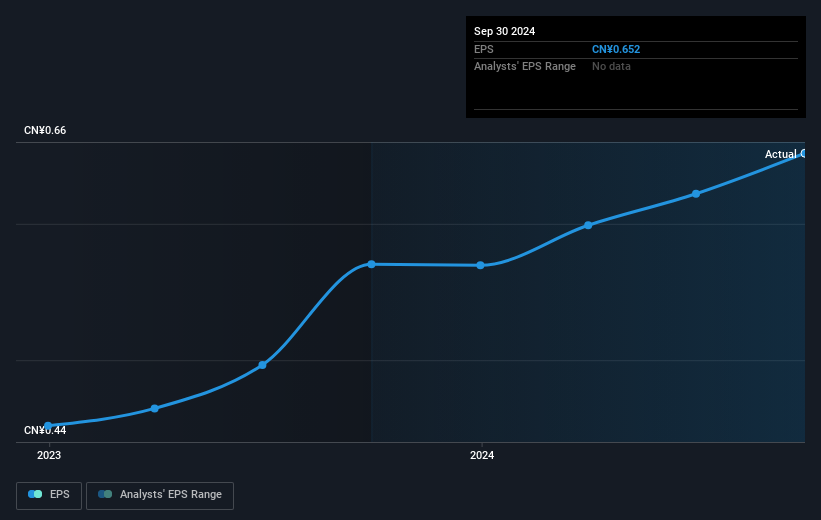Click the 2023 x-axis label
Viewport: 821px width, 520px height.
tap(49, 455)
